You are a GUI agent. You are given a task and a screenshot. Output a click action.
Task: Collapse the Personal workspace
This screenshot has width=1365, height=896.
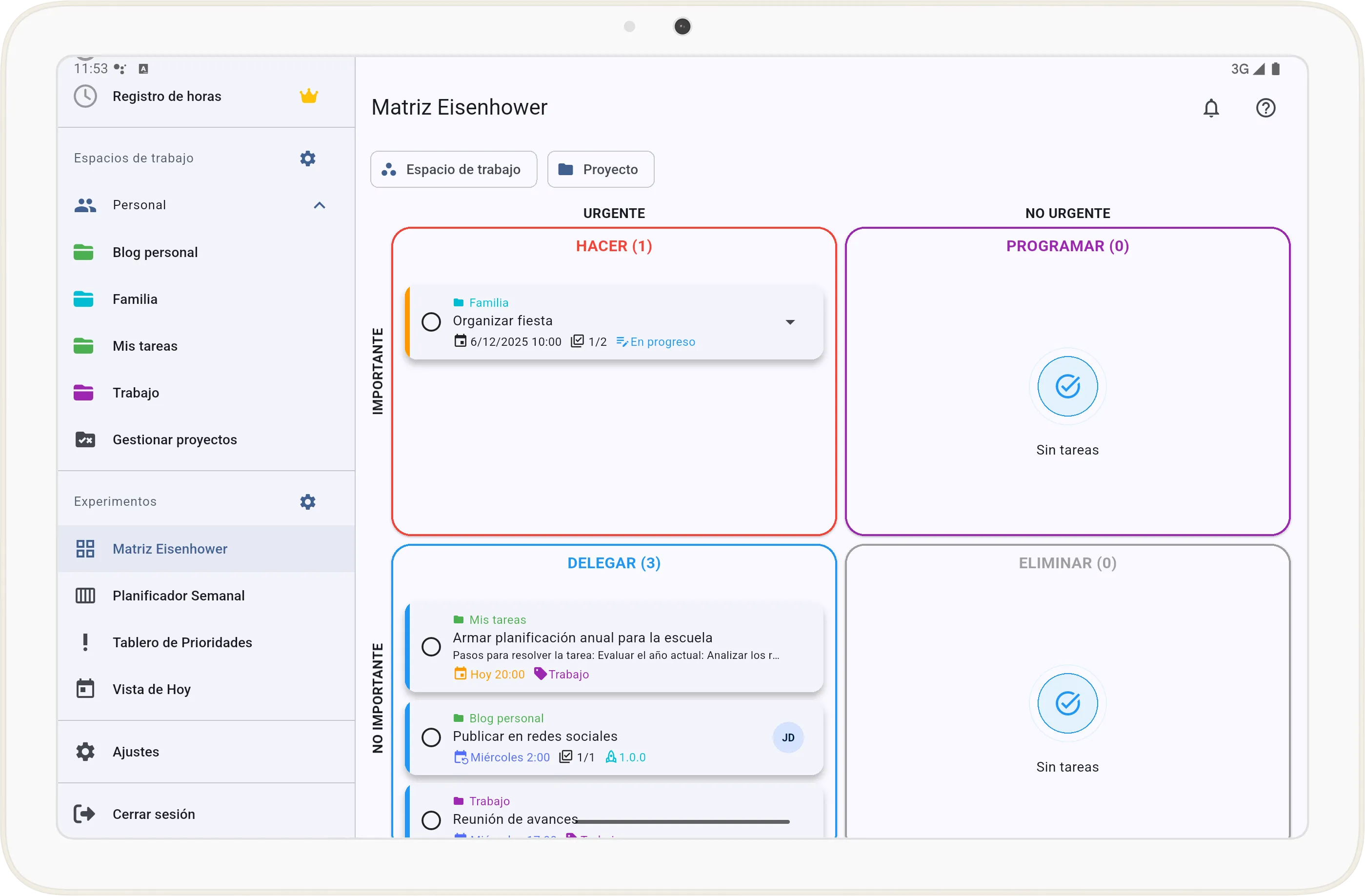320,205
